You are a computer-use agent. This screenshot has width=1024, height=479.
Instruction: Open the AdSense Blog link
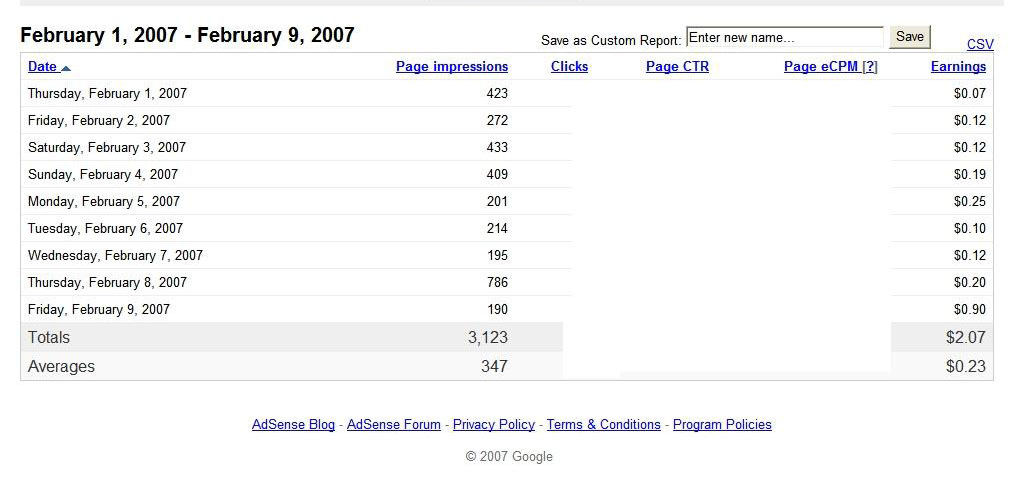[293, 425]
